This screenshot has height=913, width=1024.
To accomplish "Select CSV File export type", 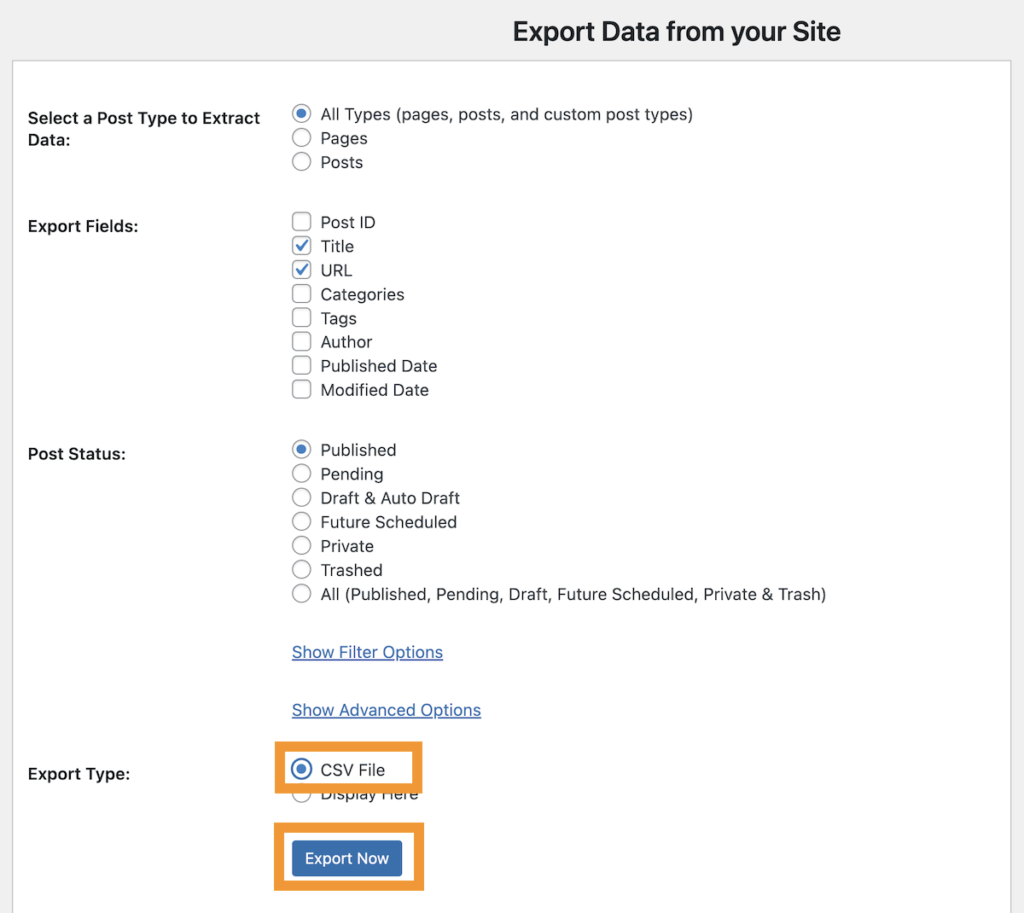I will pyautogui.click(x=303, y=768).
